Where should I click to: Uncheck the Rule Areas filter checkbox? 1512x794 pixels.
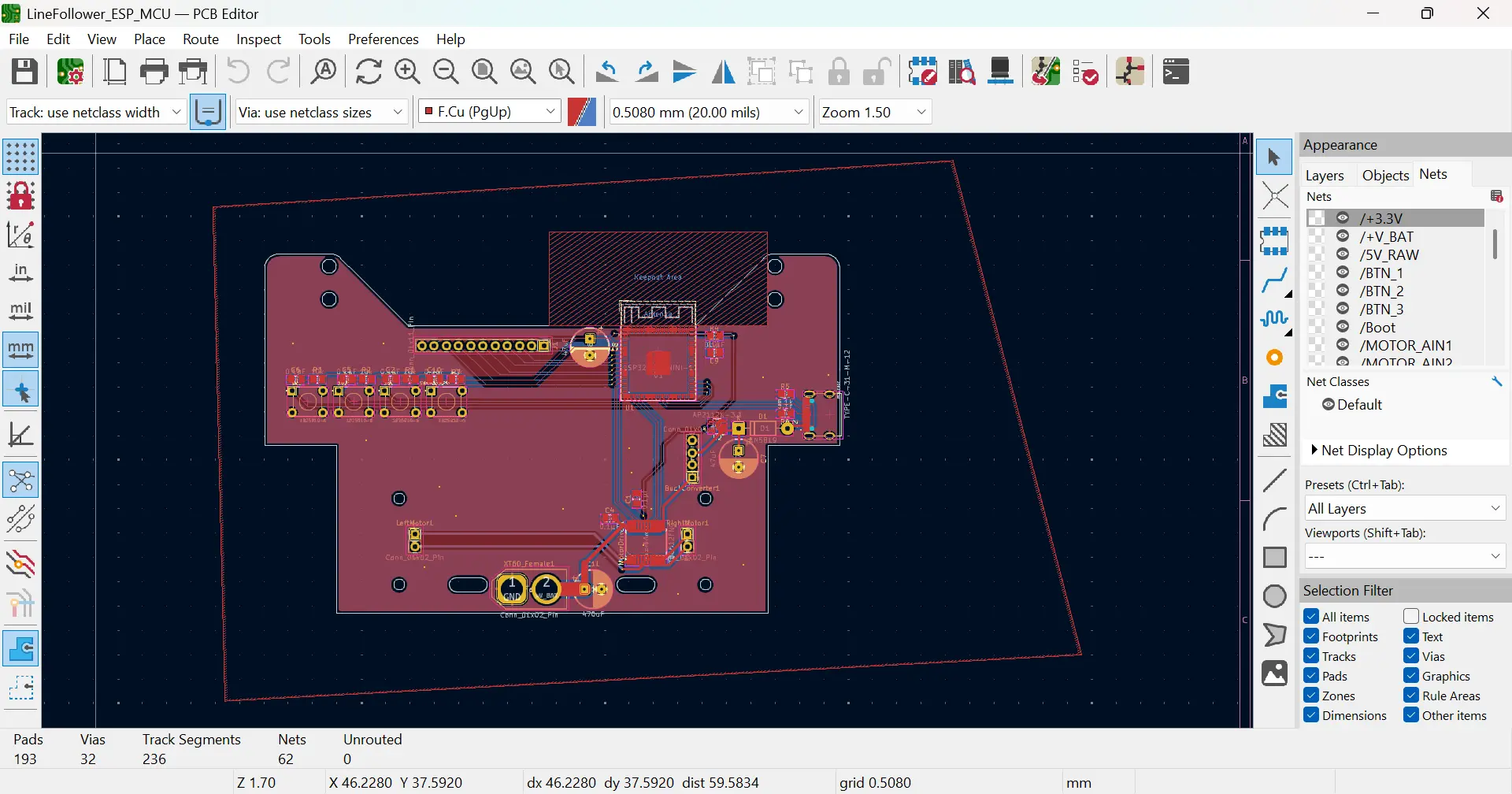pyautogui.click(x=1411, y=695)
